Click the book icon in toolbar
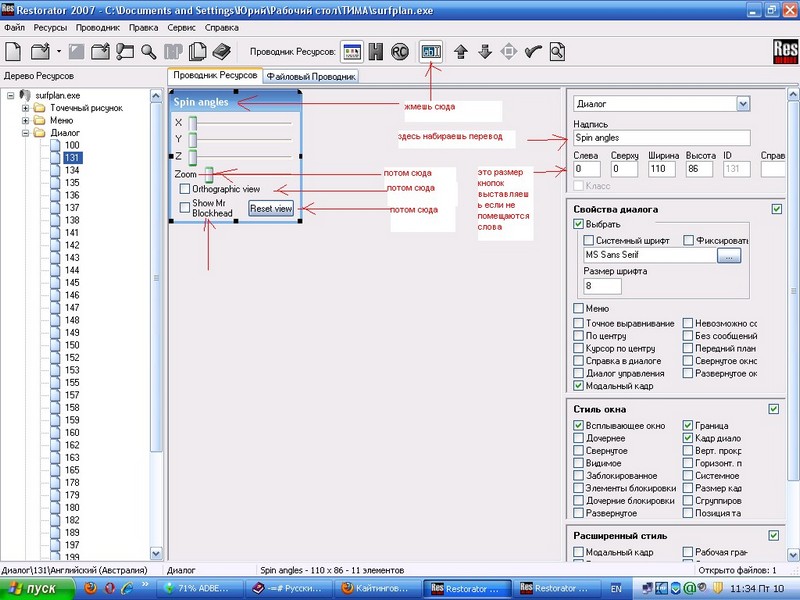Viewport: 800px width, 600px height. 221,51
